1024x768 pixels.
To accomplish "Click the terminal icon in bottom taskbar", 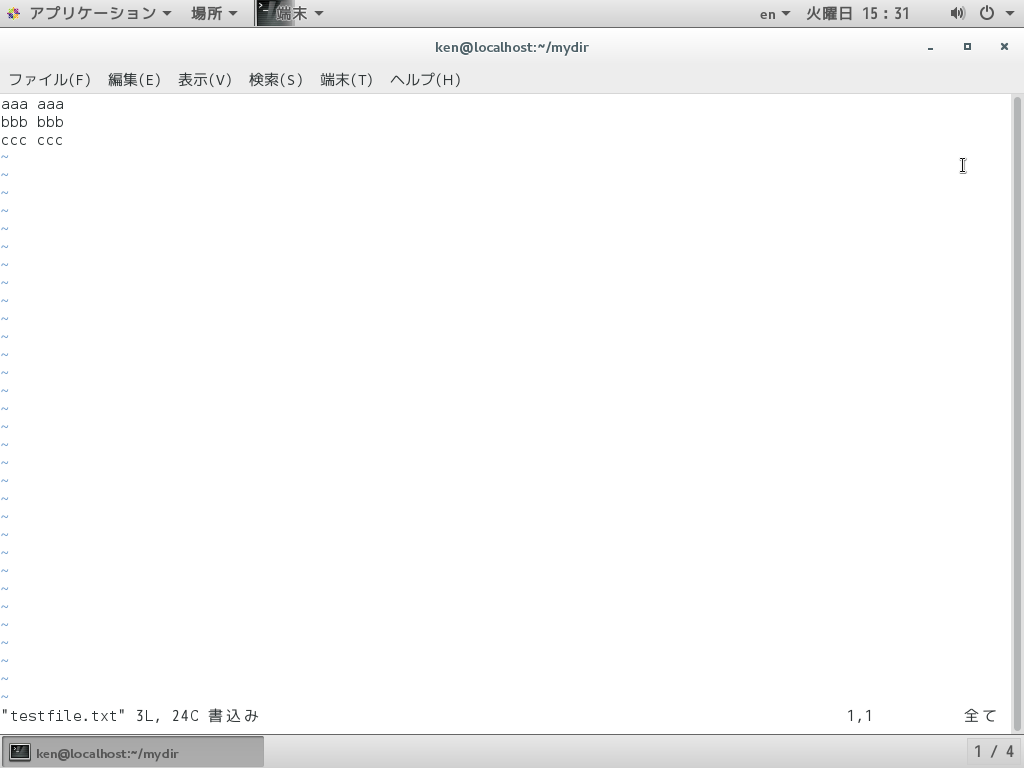I will (x=20, y=752).
